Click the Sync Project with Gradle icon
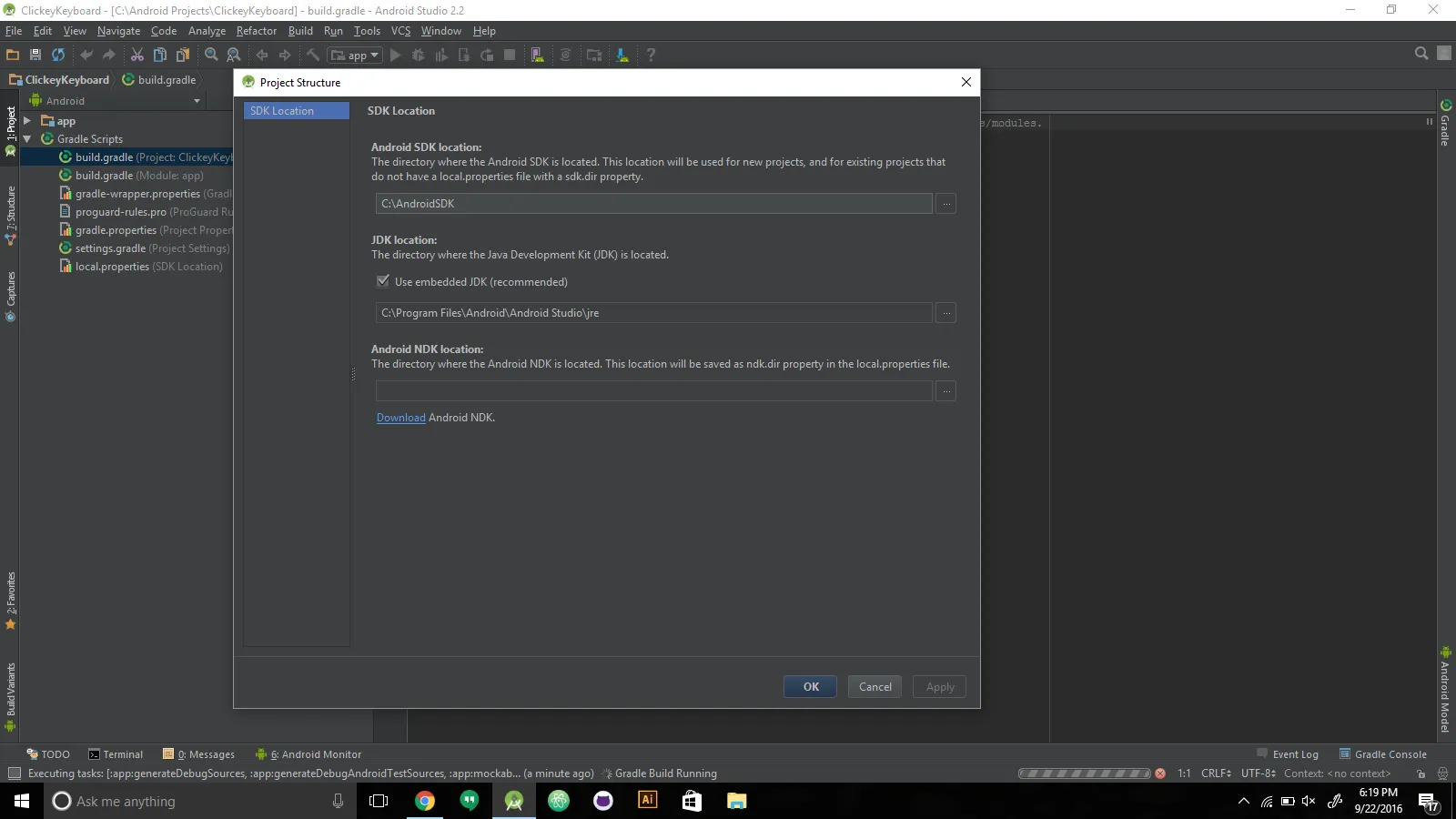 [565, 55]
